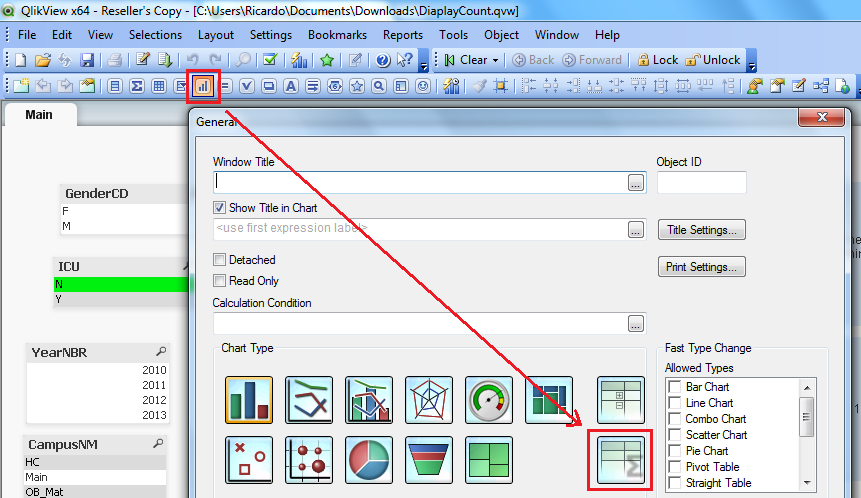Click the New document icon

(x=20, y=60)
